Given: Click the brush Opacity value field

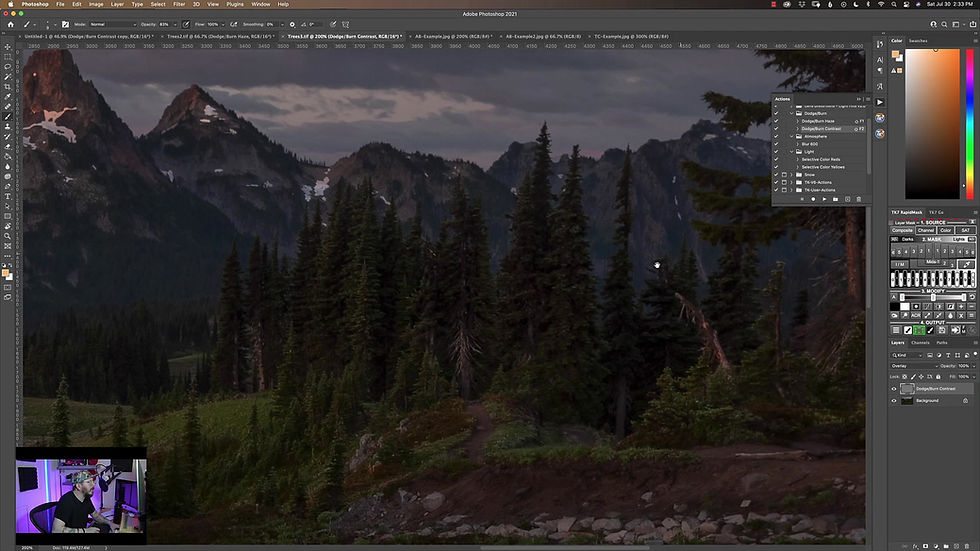Looking at the screenshot, I should coord(166,24).
